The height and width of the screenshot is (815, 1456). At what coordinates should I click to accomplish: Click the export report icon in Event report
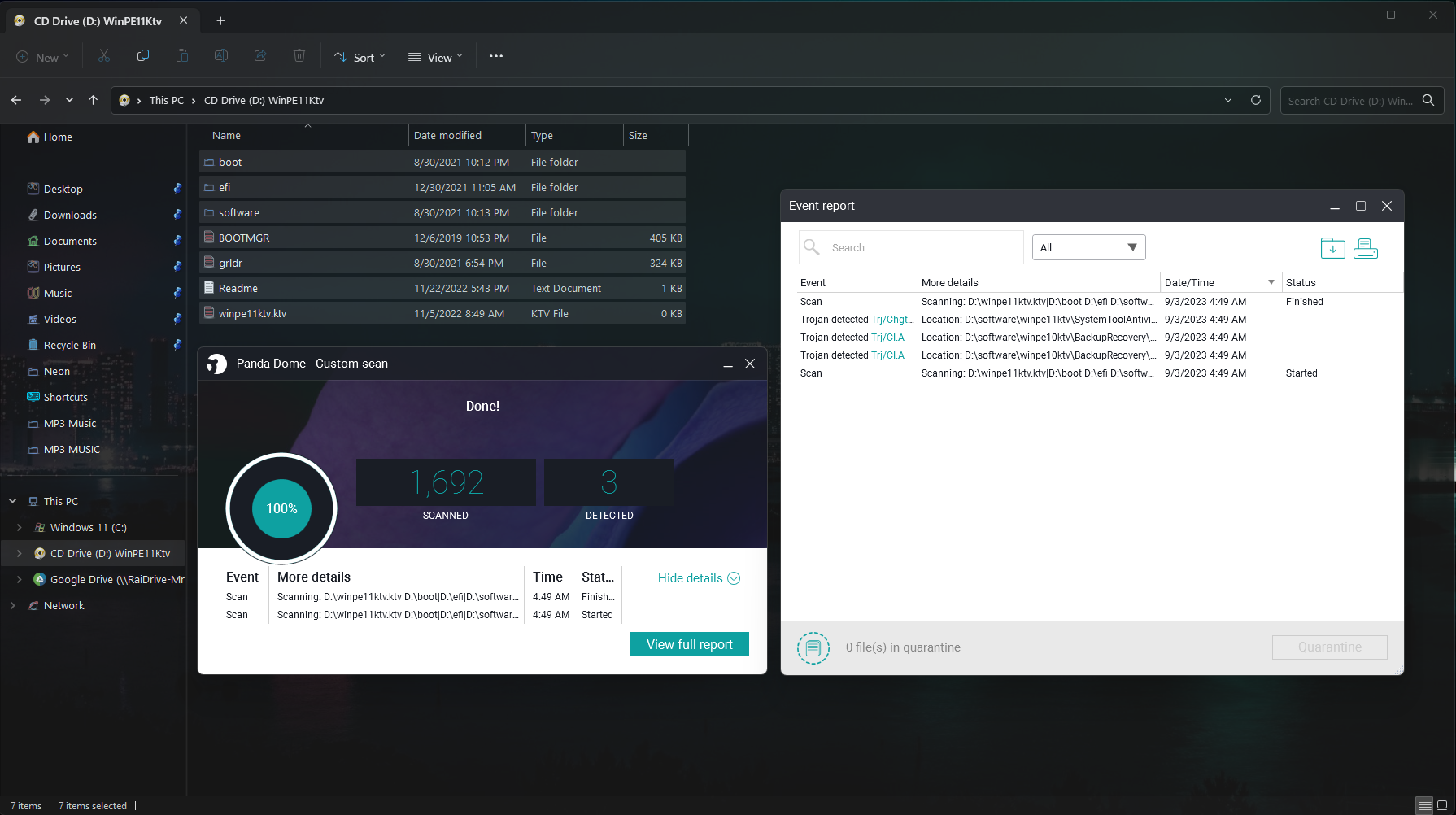(x=1332, y=248)
